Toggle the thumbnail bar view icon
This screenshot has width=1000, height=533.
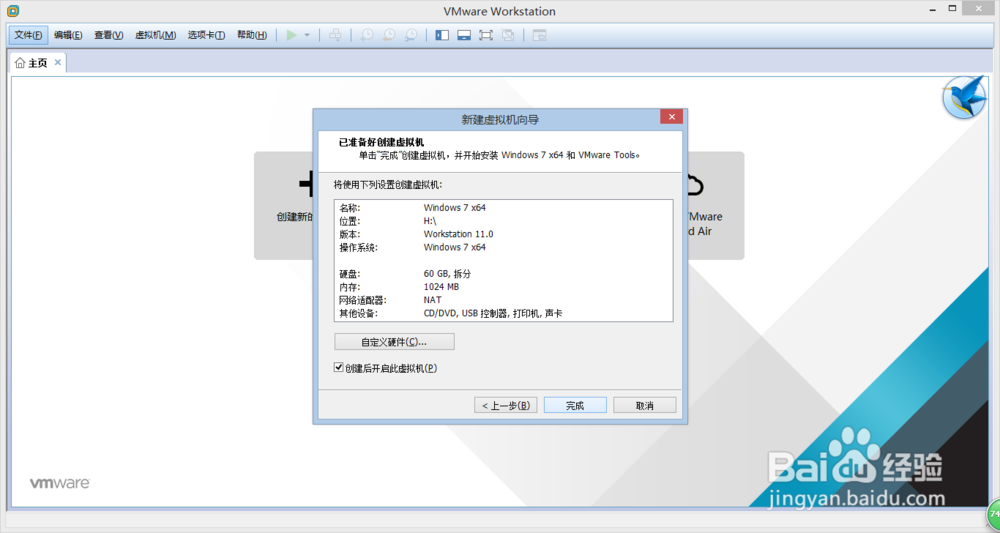click(464, 35)
